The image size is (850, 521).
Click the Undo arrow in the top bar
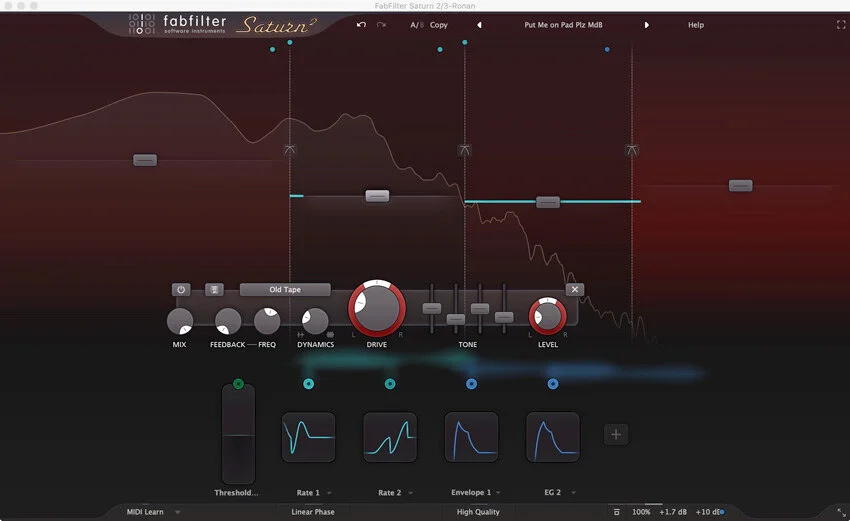[x=361, y=25]
